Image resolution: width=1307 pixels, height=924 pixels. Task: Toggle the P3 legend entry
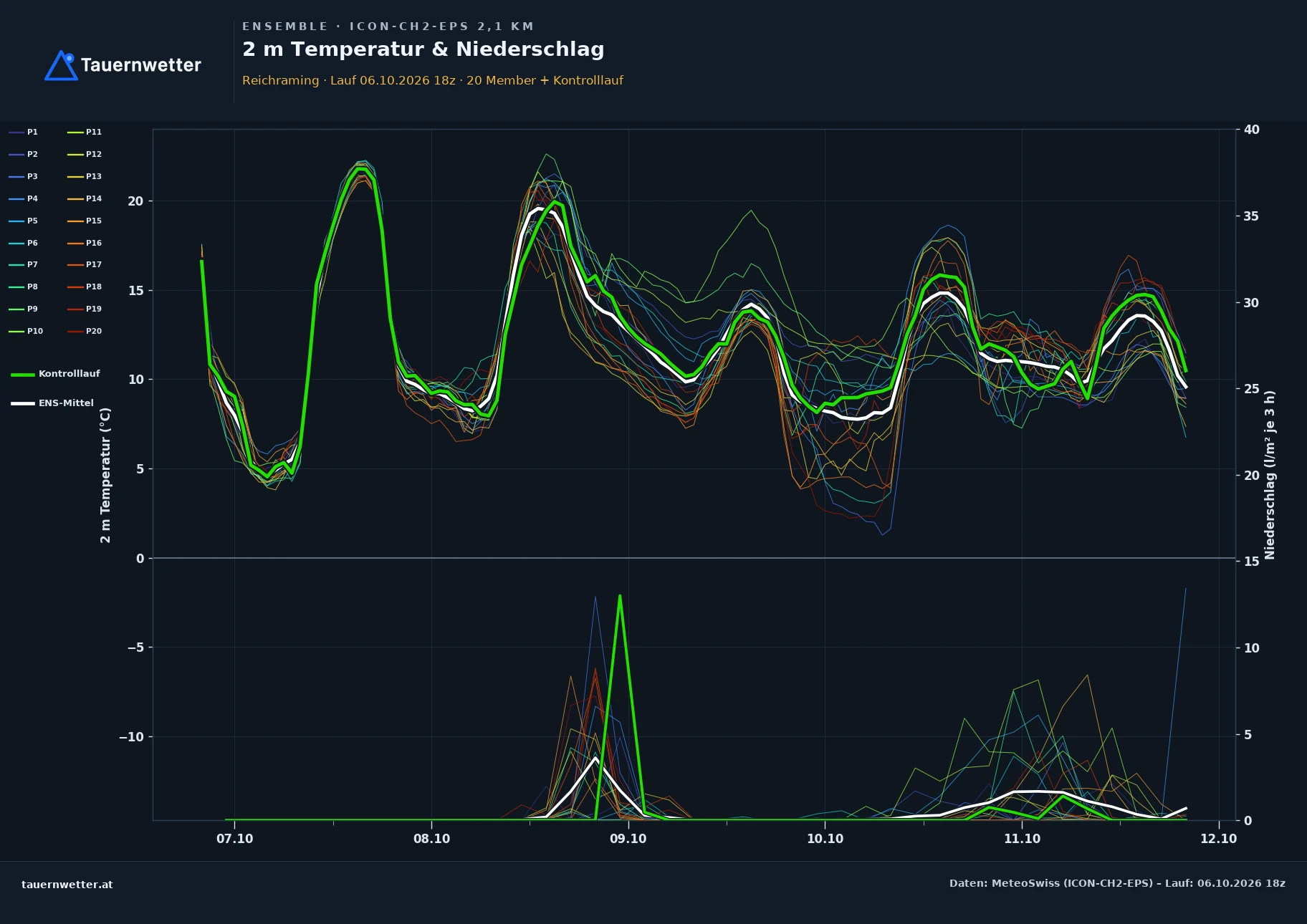point(24,177)
